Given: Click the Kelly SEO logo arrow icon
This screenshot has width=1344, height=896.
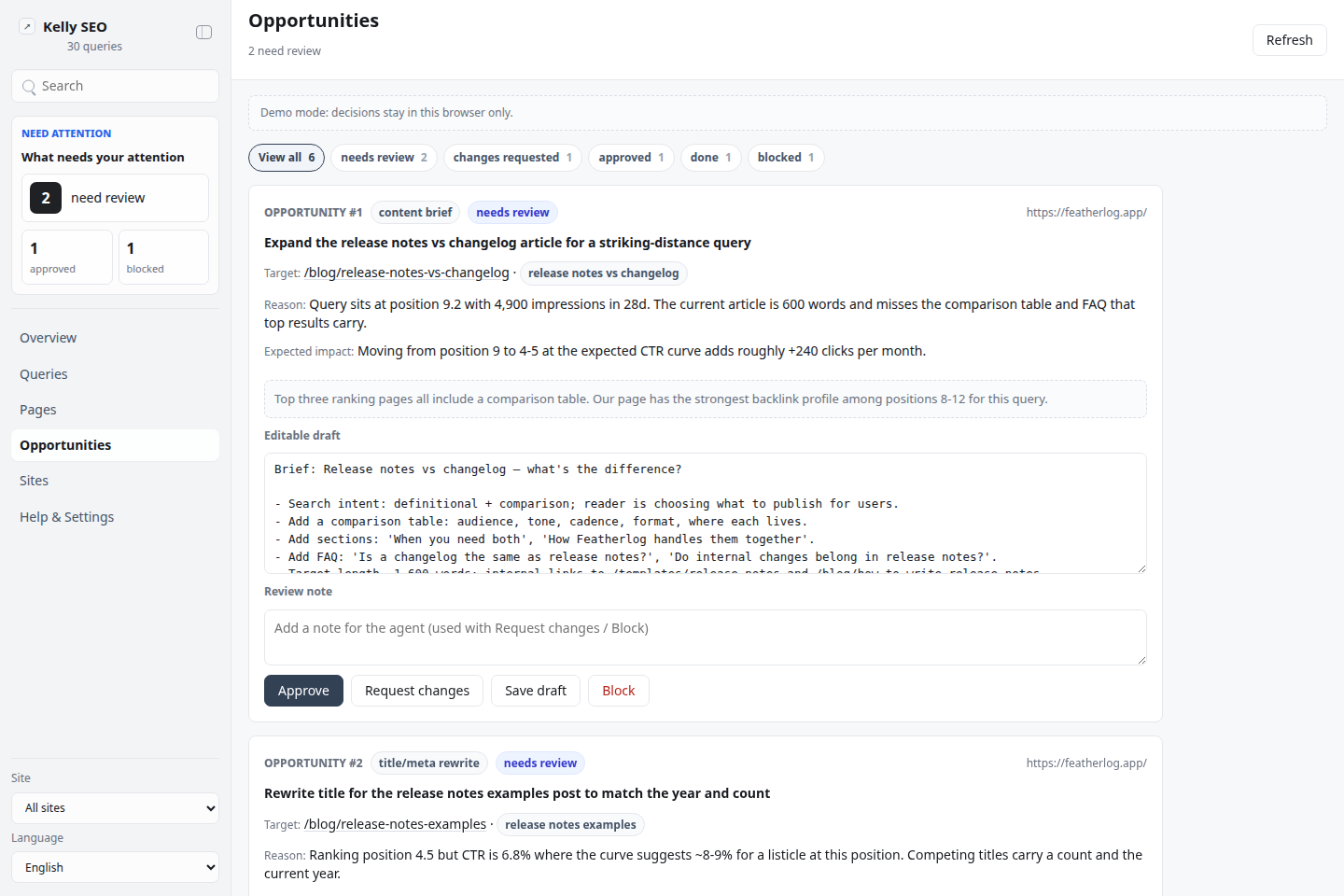Looking at the screenshot, I should click(27, 27).
